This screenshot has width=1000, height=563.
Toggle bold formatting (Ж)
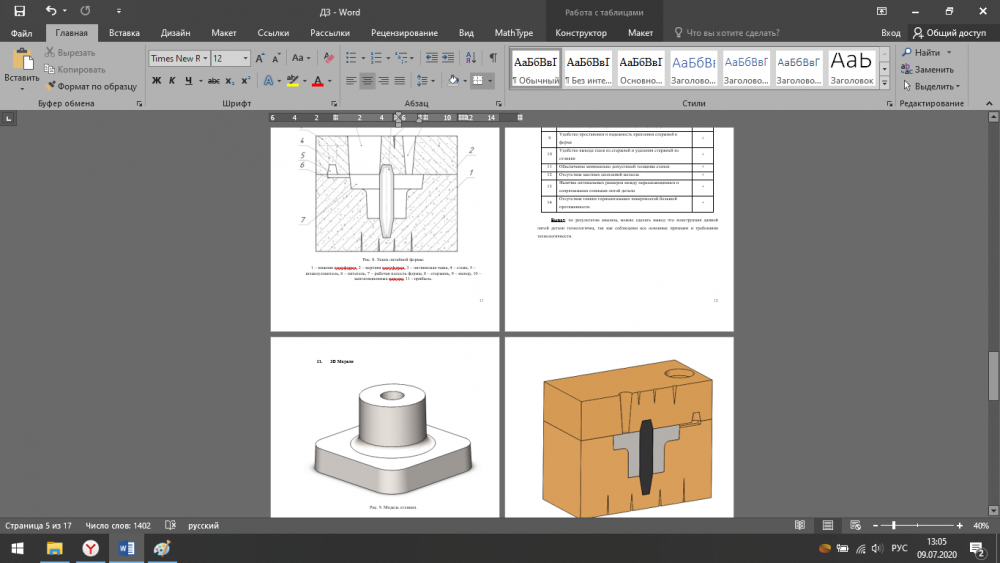(156, 80)
